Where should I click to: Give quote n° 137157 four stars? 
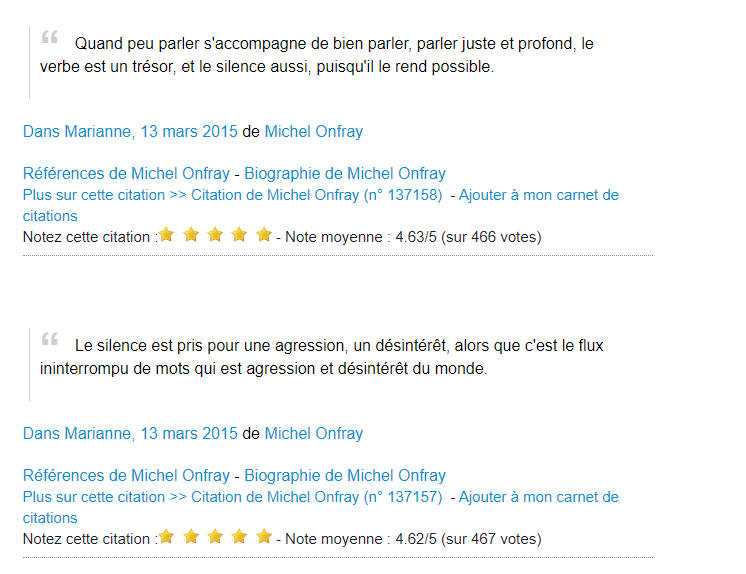(240, 537)
